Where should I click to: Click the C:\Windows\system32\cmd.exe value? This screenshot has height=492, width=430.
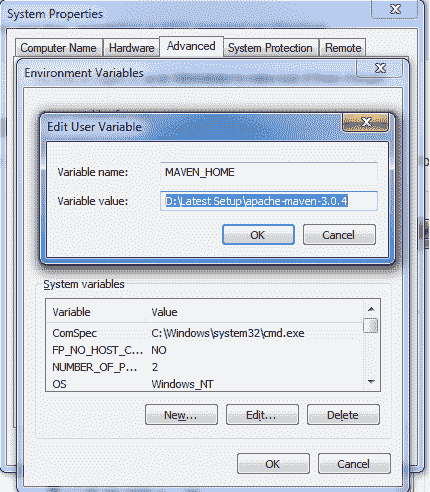click(x=228, y=333)
